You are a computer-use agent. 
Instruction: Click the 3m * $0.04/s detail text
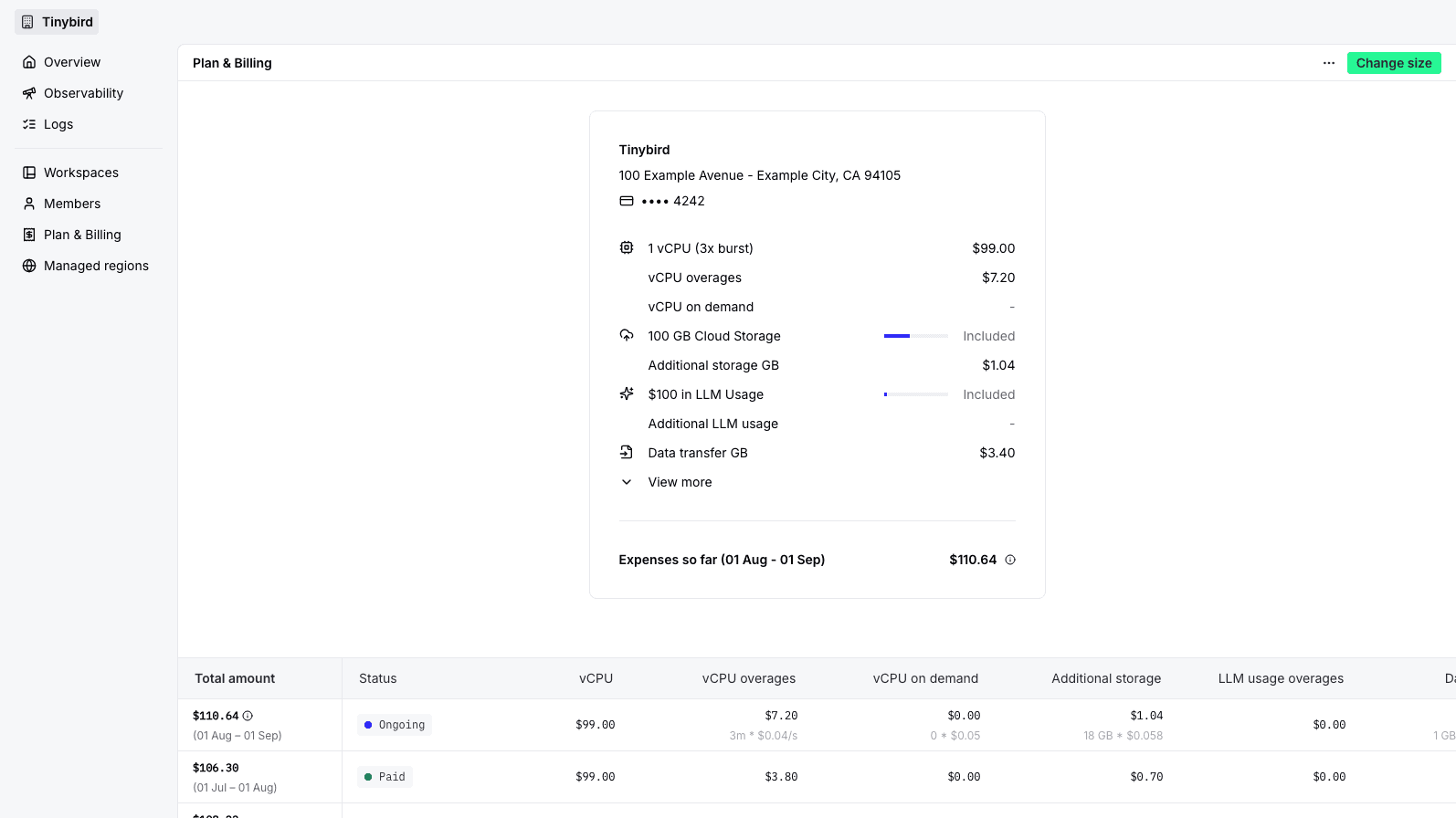click(x=764, y=735)
